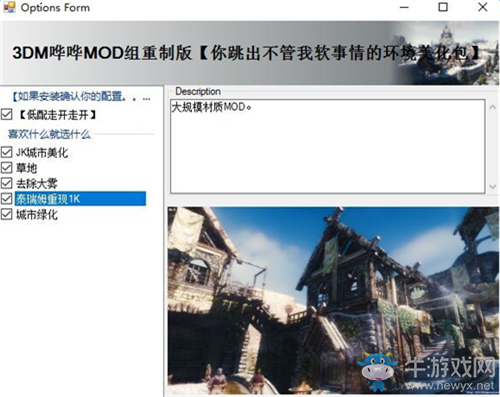This screenshot has width=500, height=397.
Task: Uncheck the 【低配走开走开】 checkbox
Action: [x=7, y=114]
